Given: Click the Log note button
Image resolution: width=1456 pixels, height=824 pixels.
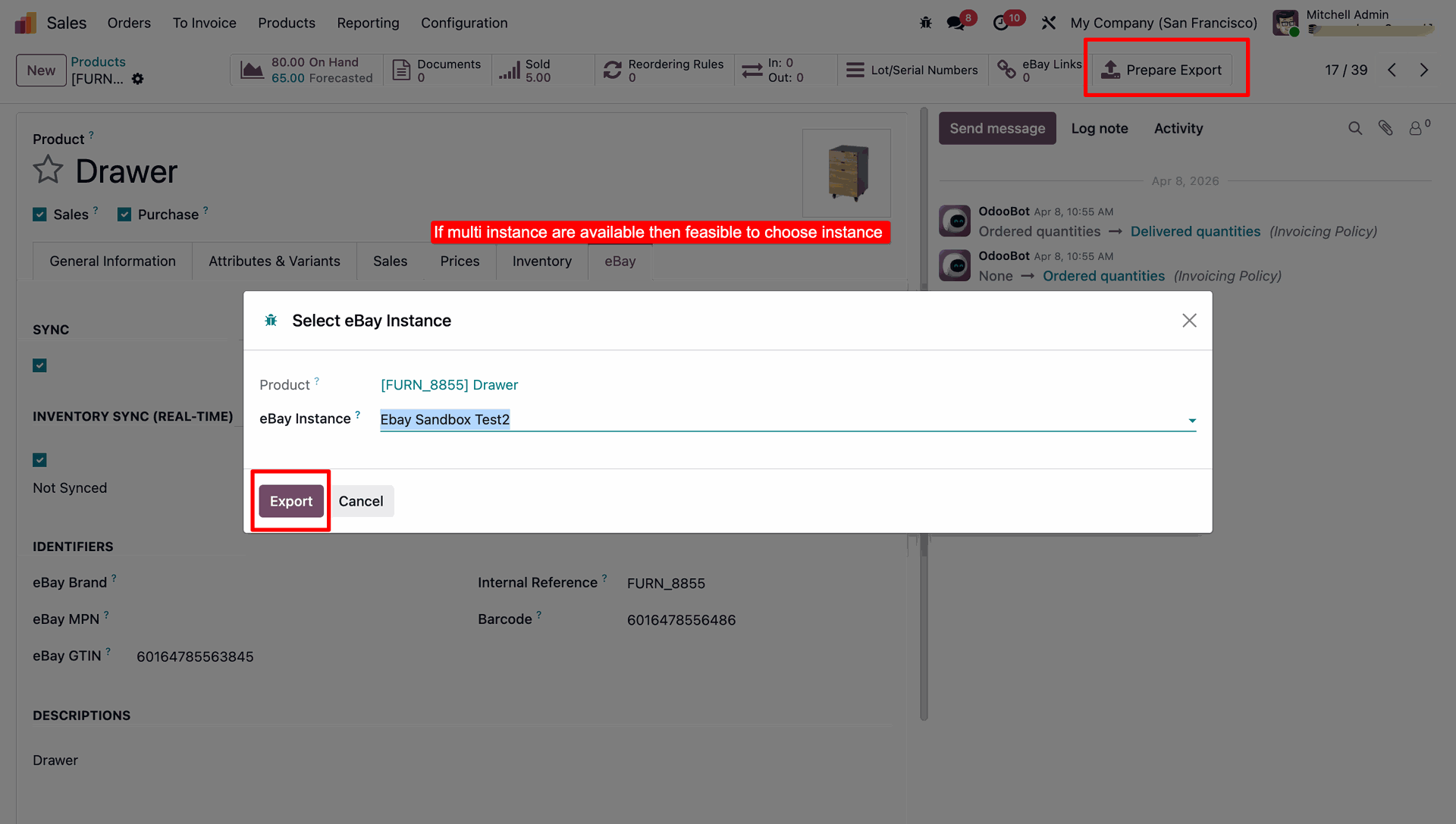Looking at the screenshot, I should 1100,128.
